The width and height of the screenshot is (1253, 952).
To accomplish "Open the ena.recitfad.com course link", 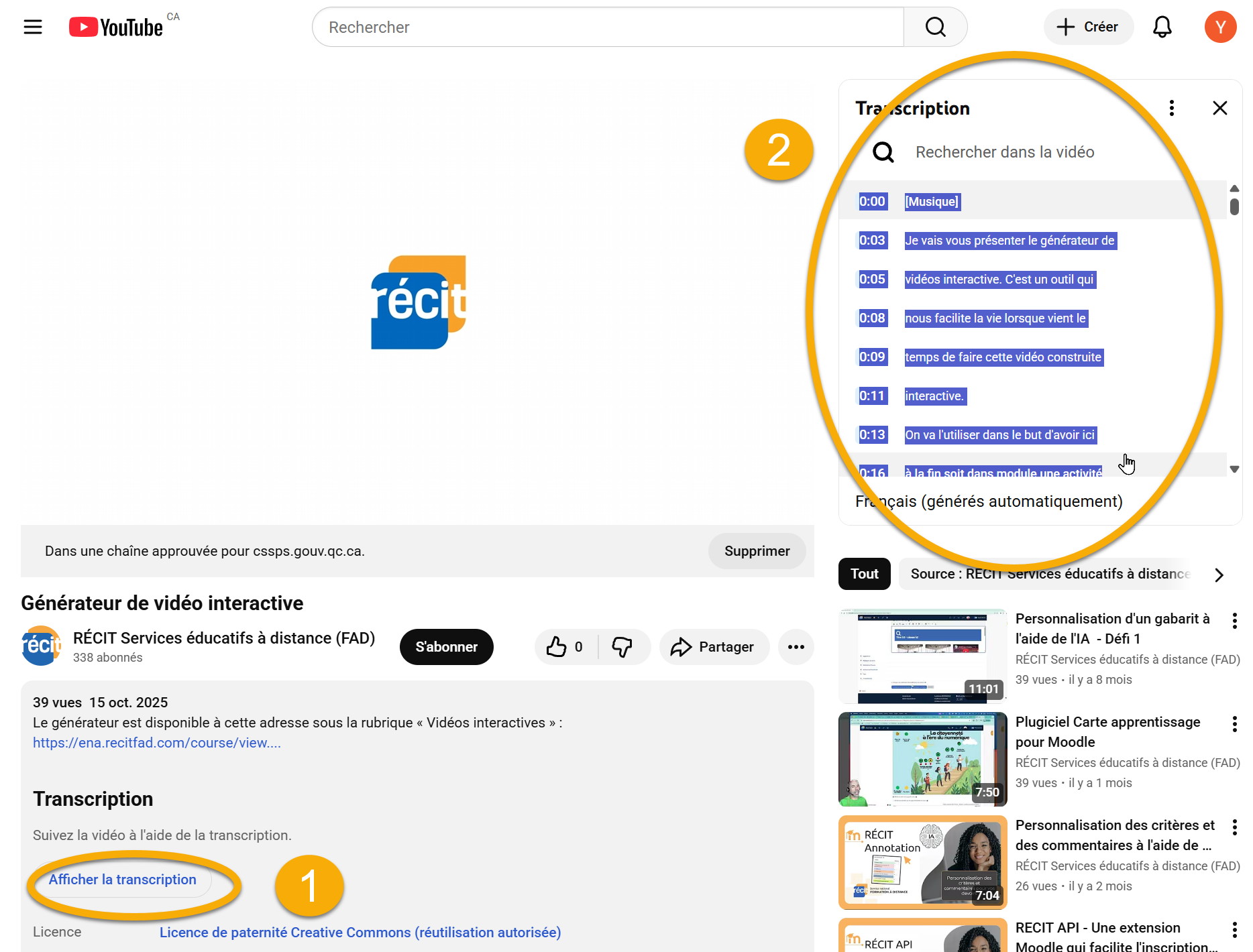I will pos(157,743).
